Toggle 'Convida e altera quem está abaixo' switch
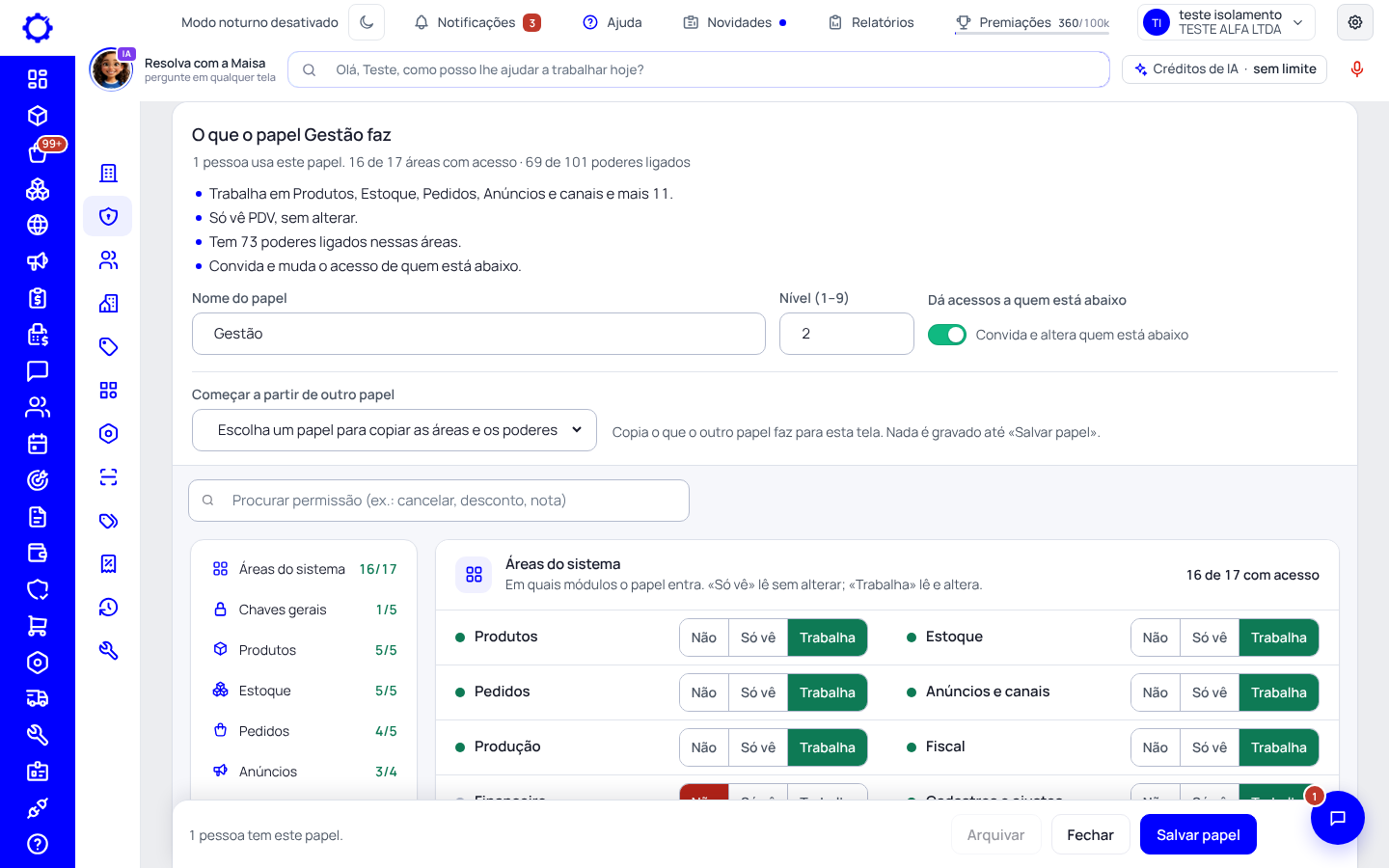The image size is (1389, 868). pyautogui.click(x=947, y=335)
